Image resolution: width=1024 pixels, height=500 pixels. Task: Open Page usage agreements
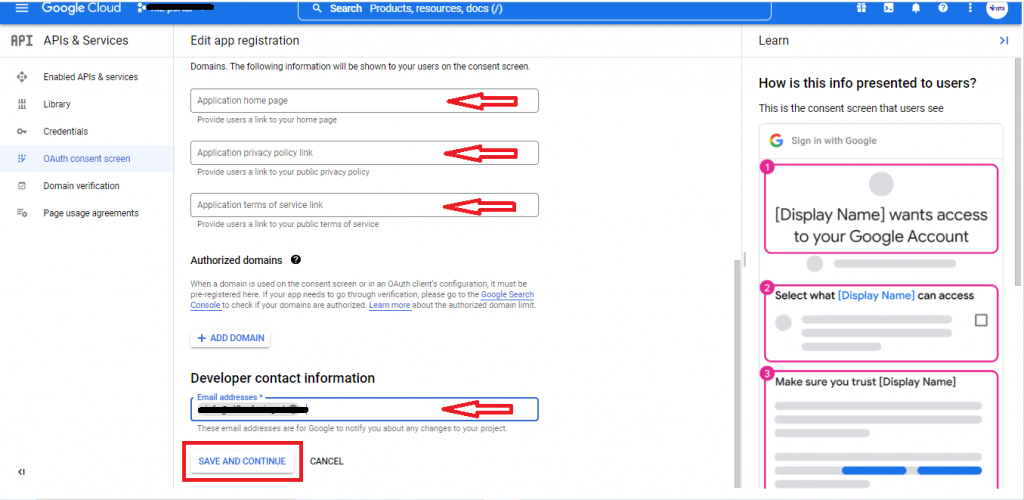pyautogui.click(x=91, y=213)
